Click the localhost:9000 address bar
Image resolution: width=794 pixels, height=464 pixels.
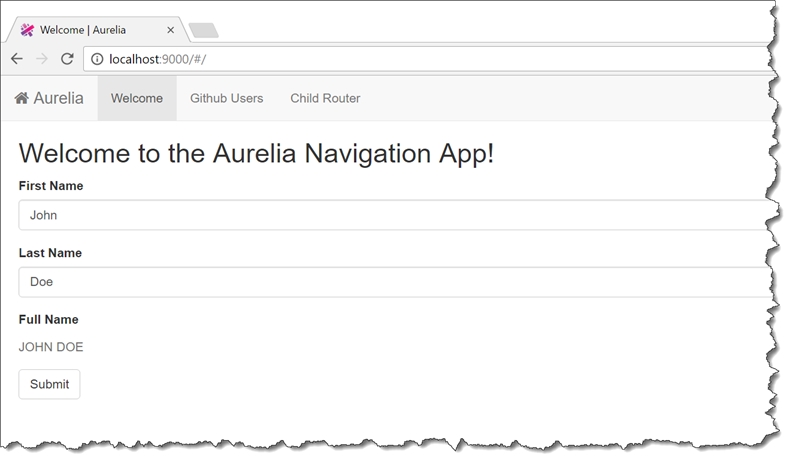(x=400, y=59)
